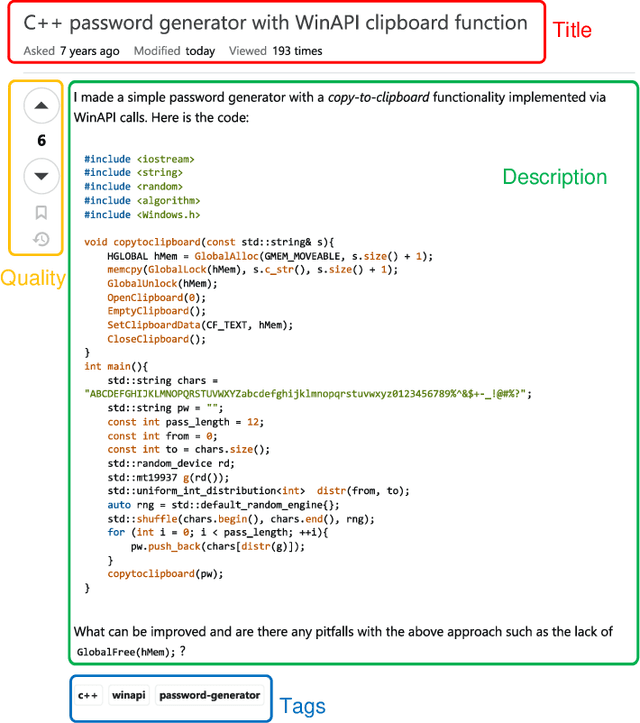Click the green chars string literal in code
640x723 pixels.
pos(308,394)
